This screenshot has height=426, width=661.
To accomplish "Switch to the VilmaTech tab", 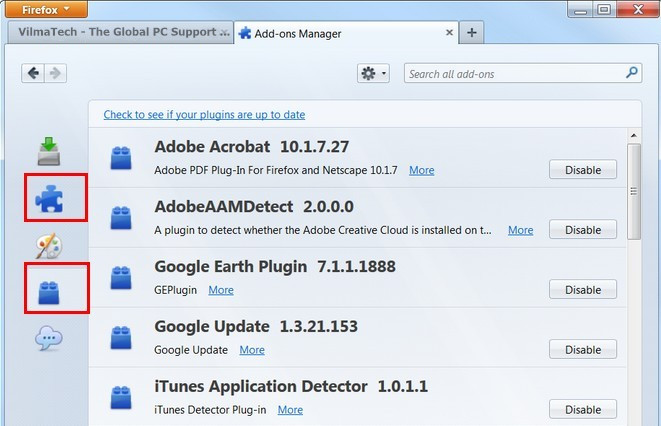I will 121,32.
